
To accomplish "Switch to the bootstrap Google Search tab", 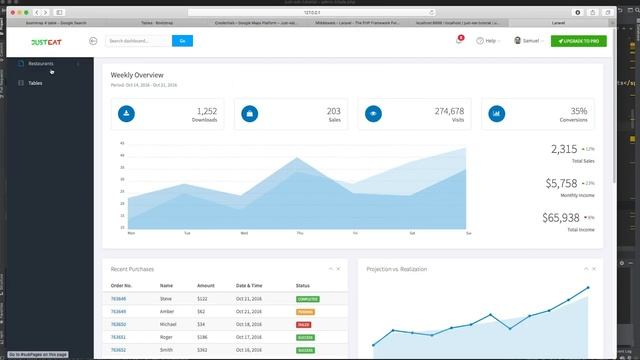I will (57, 23).
